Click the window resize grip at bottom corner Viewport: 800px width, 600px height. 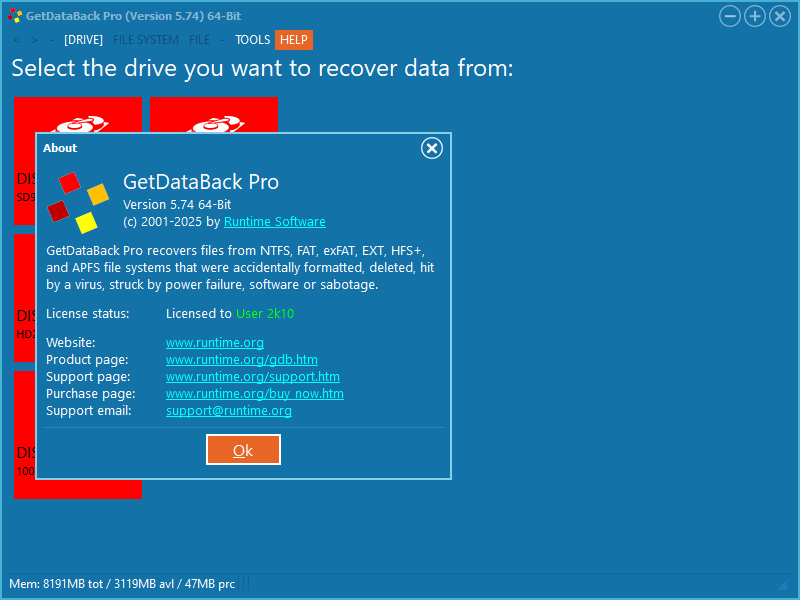(x=783, y=585)
